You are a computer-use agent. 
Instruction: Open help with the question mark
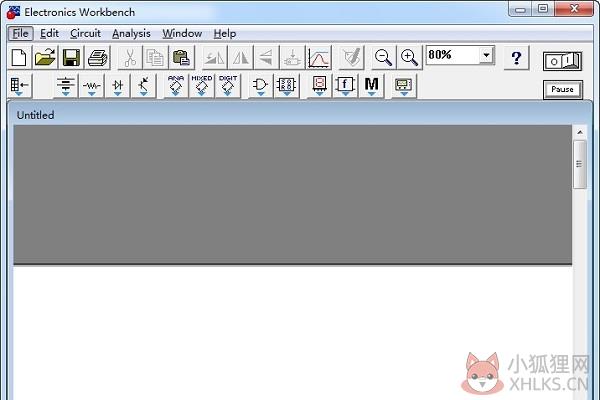(x=516, y=58)
